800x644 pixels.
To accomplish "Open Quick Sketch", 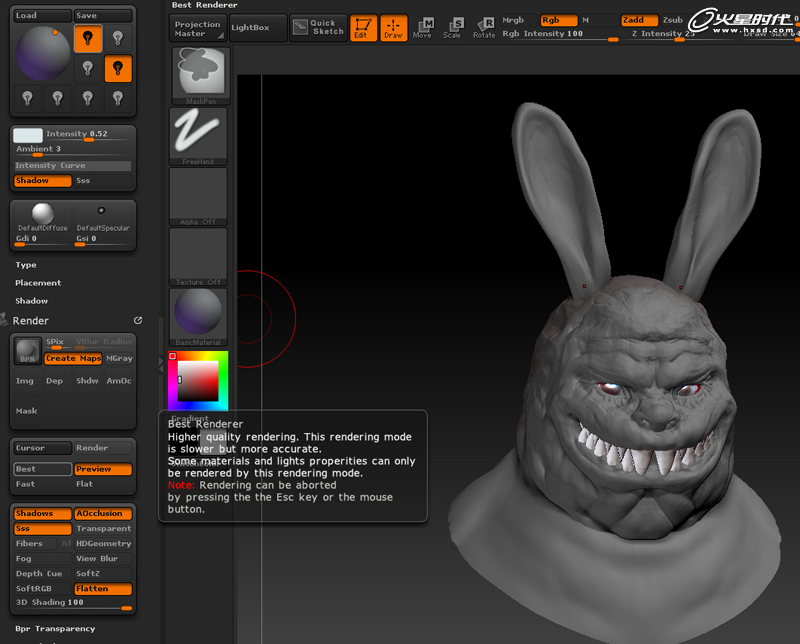I will tap(318, 28).
